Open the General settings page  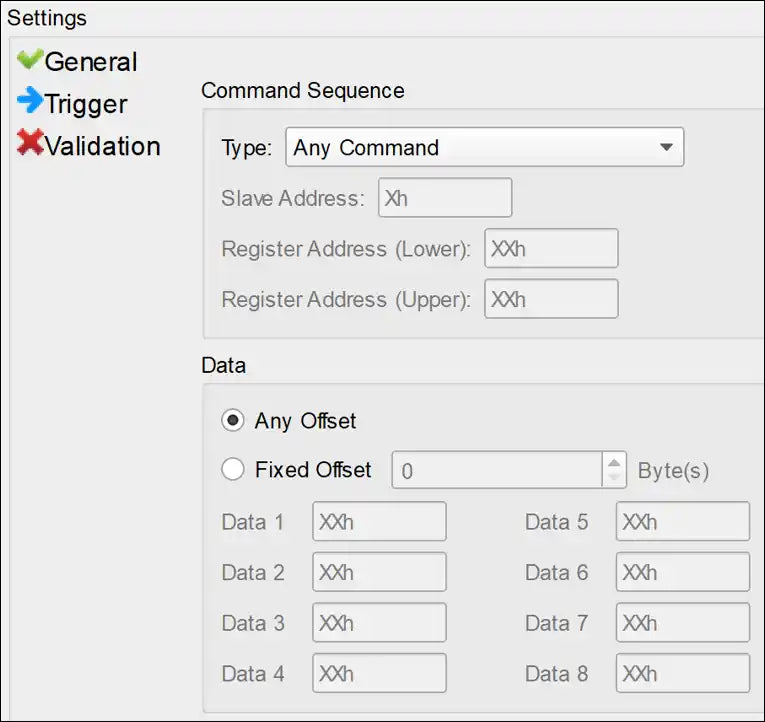tap(91, 62)
